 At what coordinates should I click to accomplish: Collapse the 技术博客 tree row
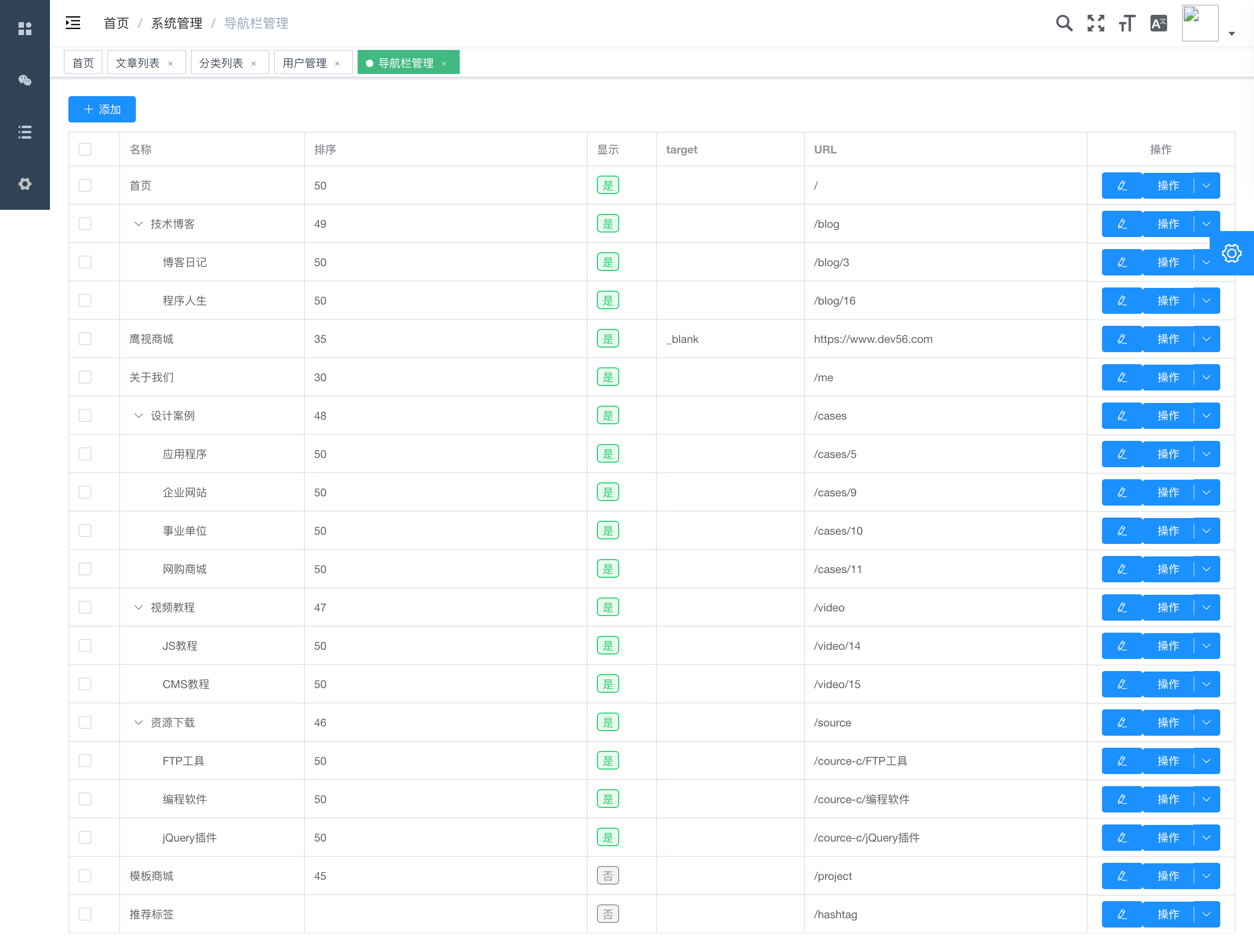(138, 224)
